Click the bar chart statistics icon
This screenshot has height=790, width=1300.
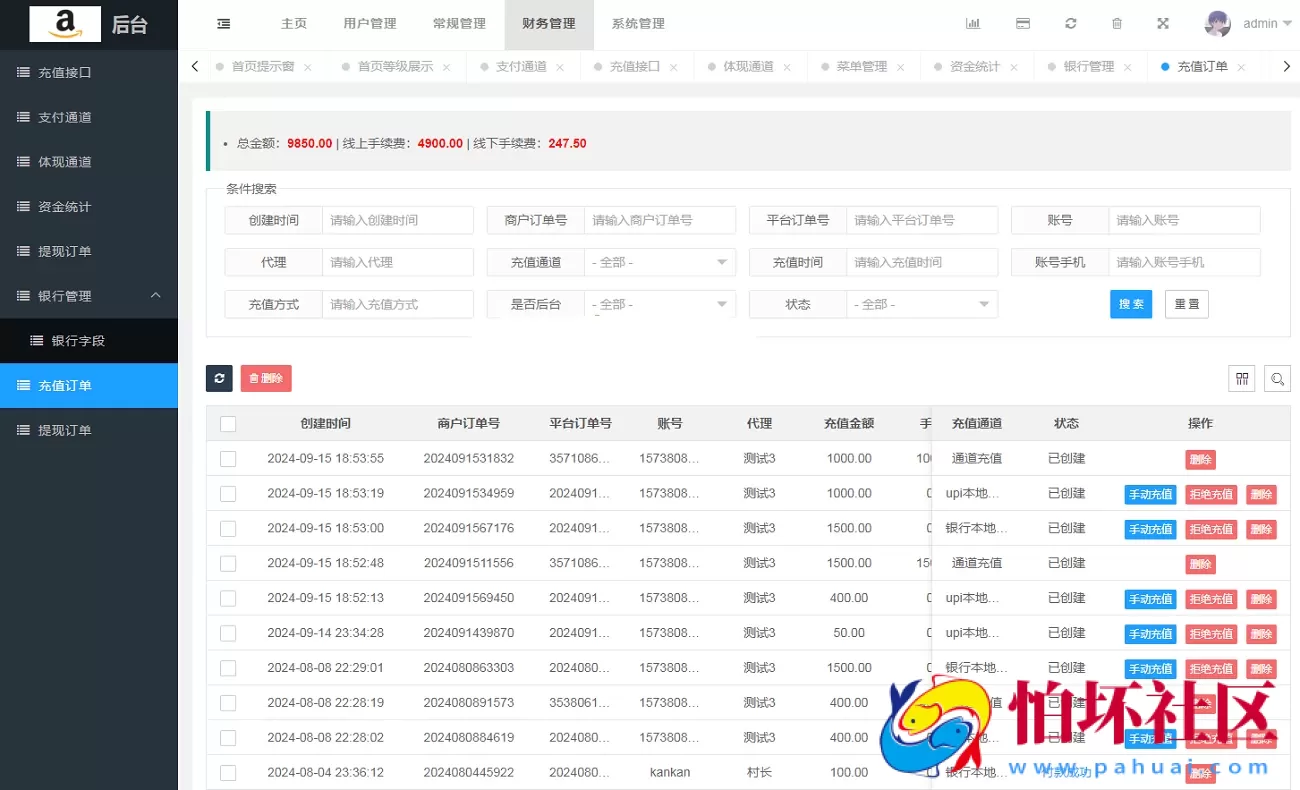point(973,22)
